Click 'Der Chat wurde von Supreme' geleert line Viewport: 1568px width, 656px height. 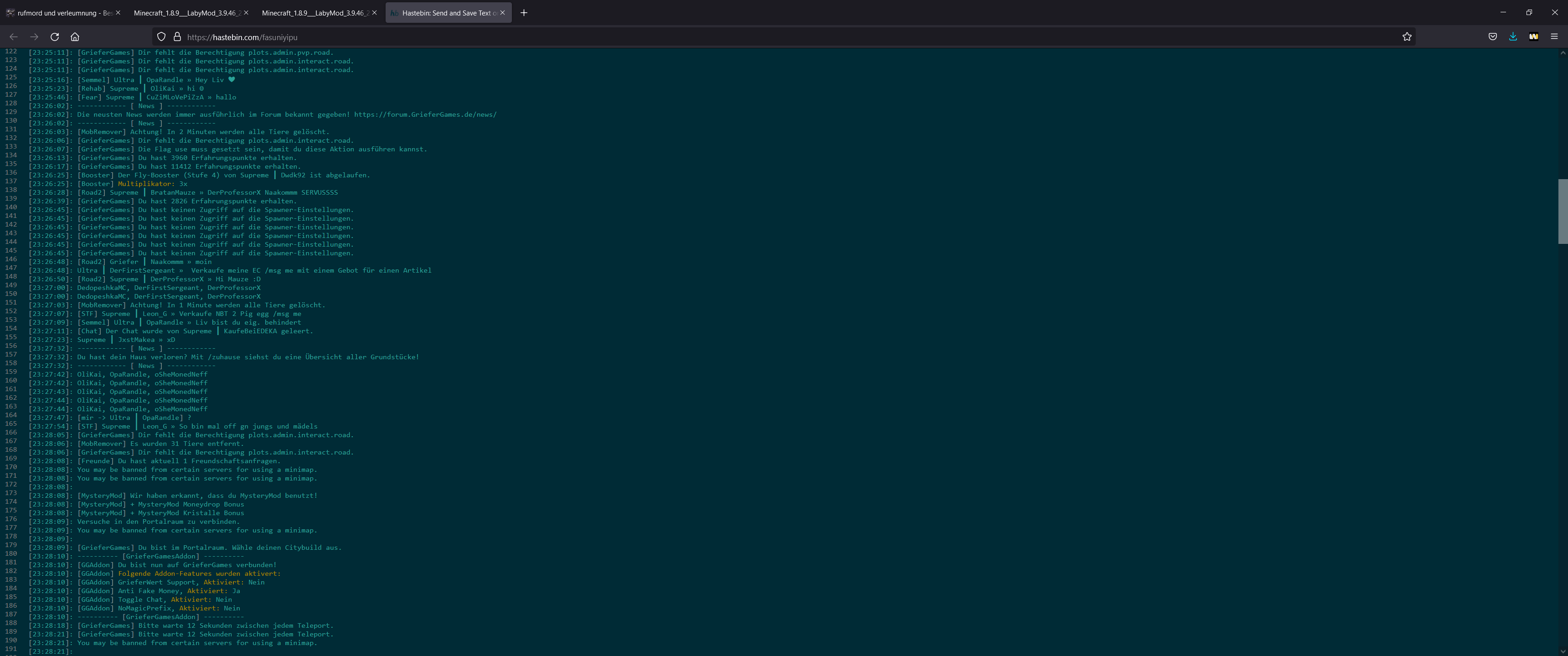(171, 331)
